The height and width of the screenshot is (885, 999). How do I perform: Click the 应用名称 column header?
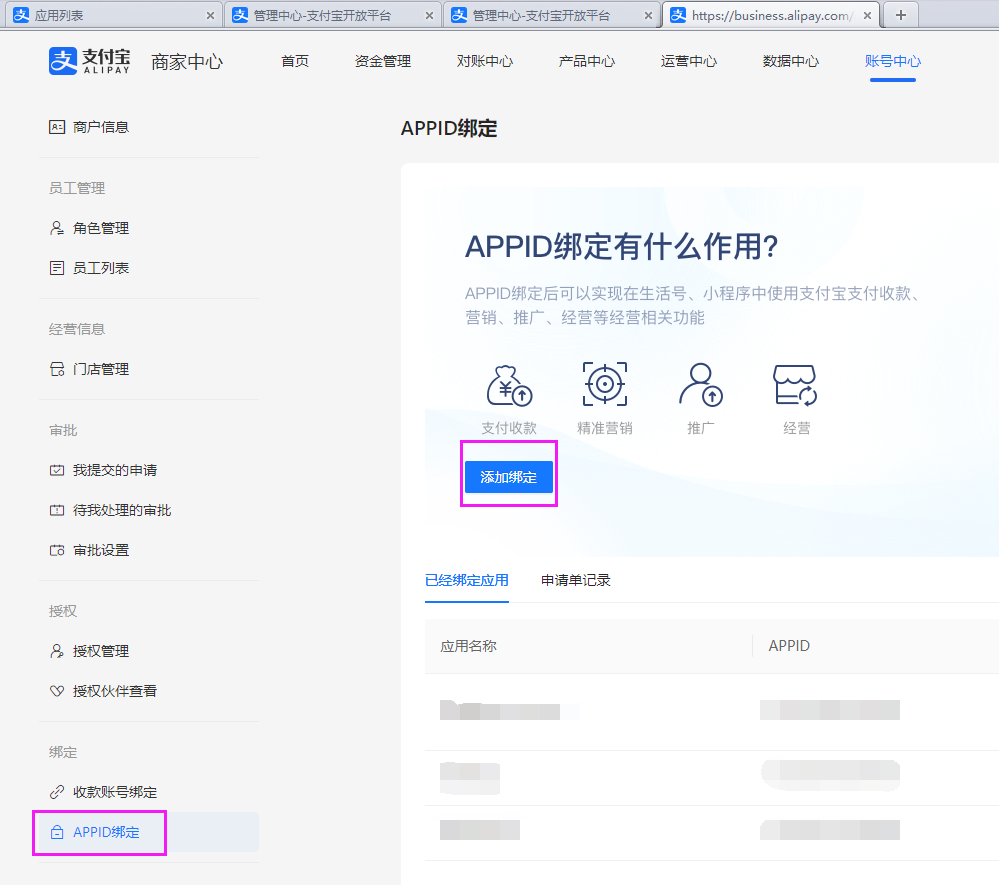(468, 646)
